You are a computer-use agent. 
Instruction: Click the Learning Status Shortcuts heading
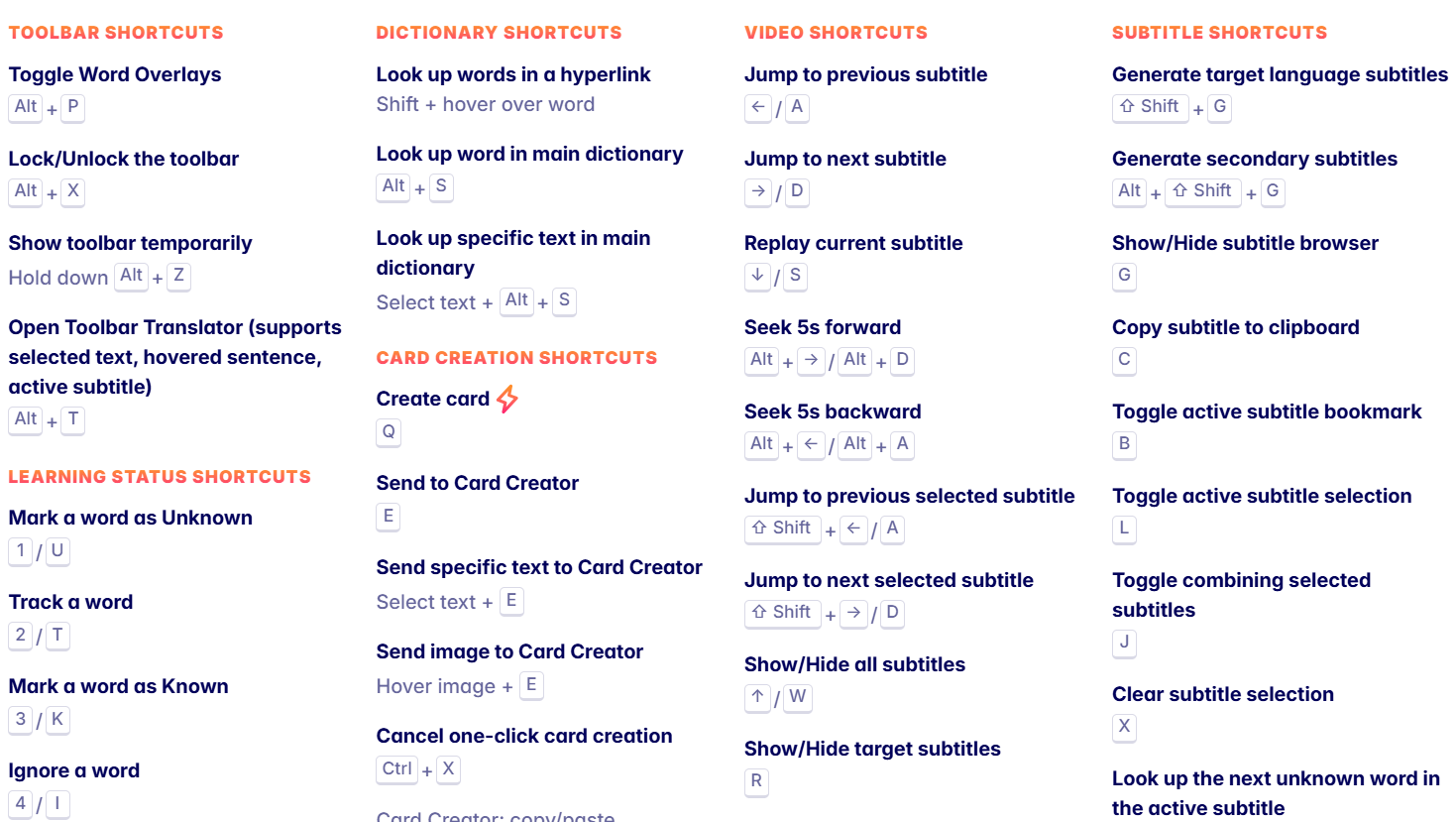160,477
